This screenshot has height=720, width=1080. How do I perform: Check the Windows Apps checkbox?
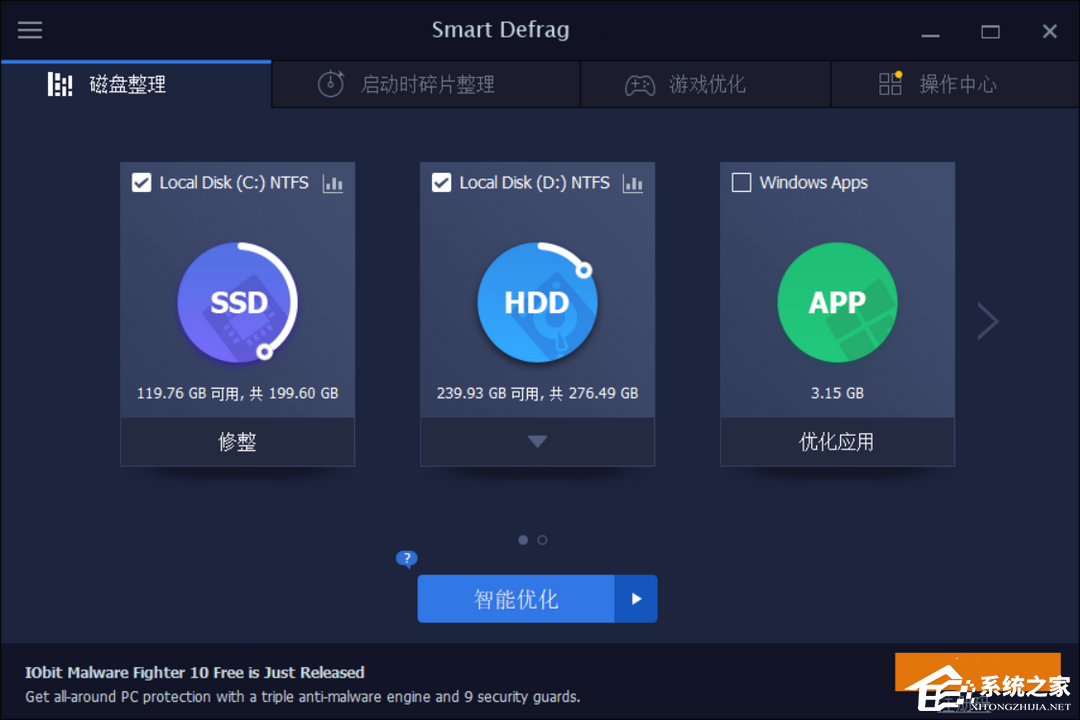pos(741,183)
